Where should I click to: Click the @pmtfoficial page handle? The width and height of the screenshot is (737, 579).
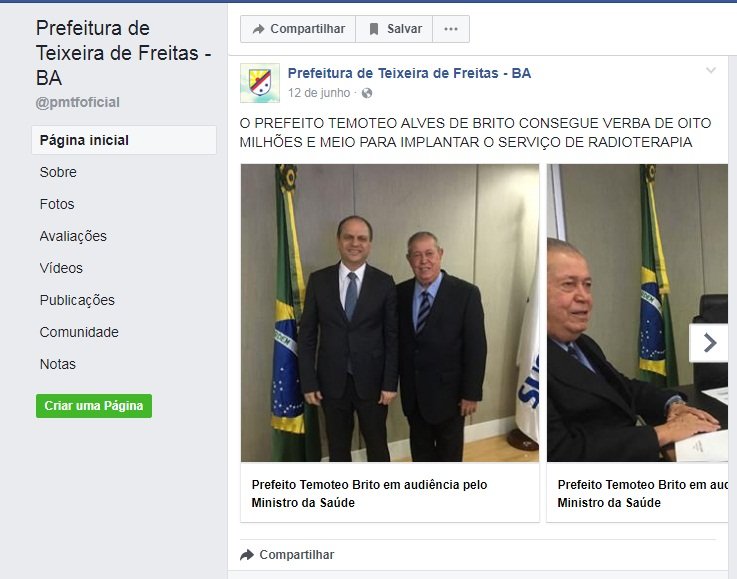pos(78,102)
